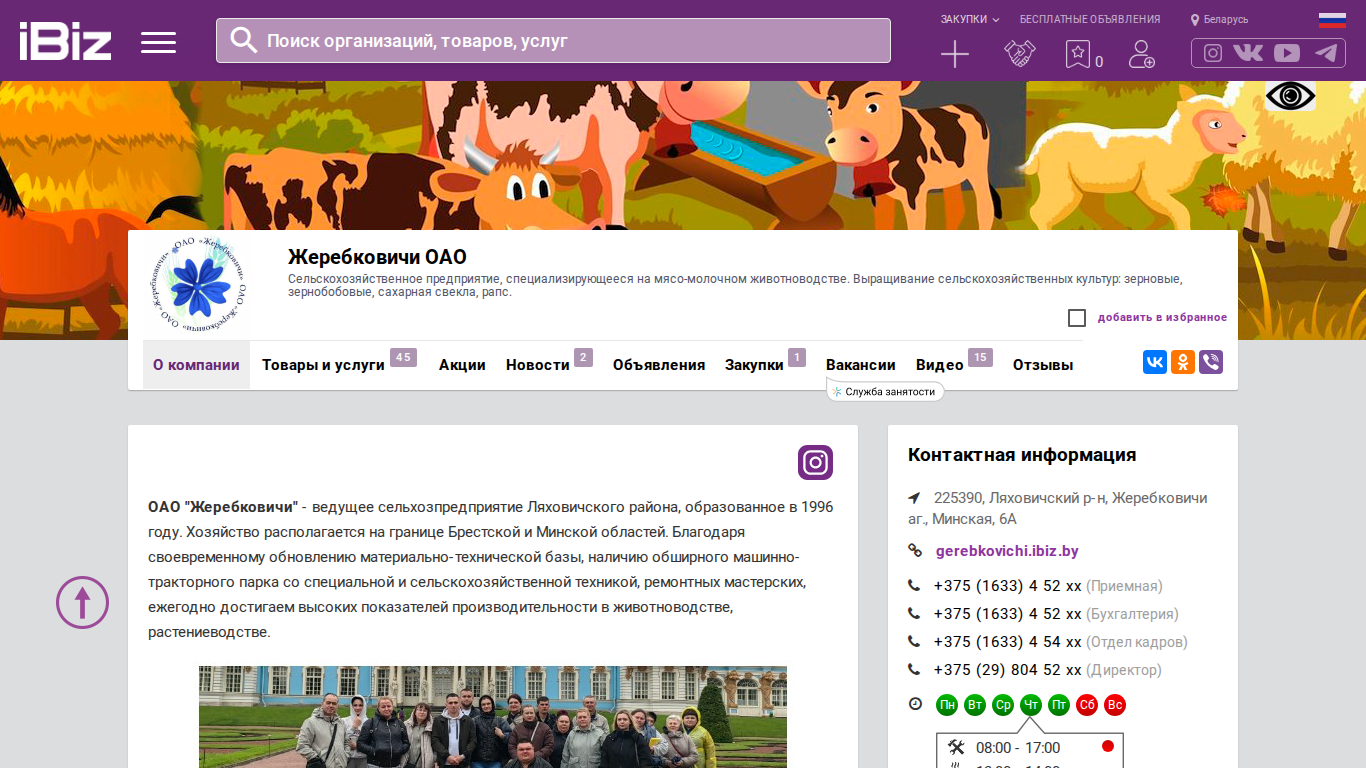Open the Отзывы tab
The width and height of the screenshot is (1366, 768).
[1043, 365]
